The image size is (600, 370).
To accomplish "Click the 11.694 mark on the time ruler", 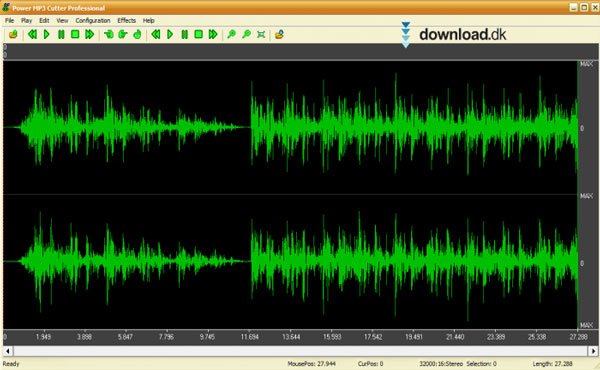I will 249,337.
